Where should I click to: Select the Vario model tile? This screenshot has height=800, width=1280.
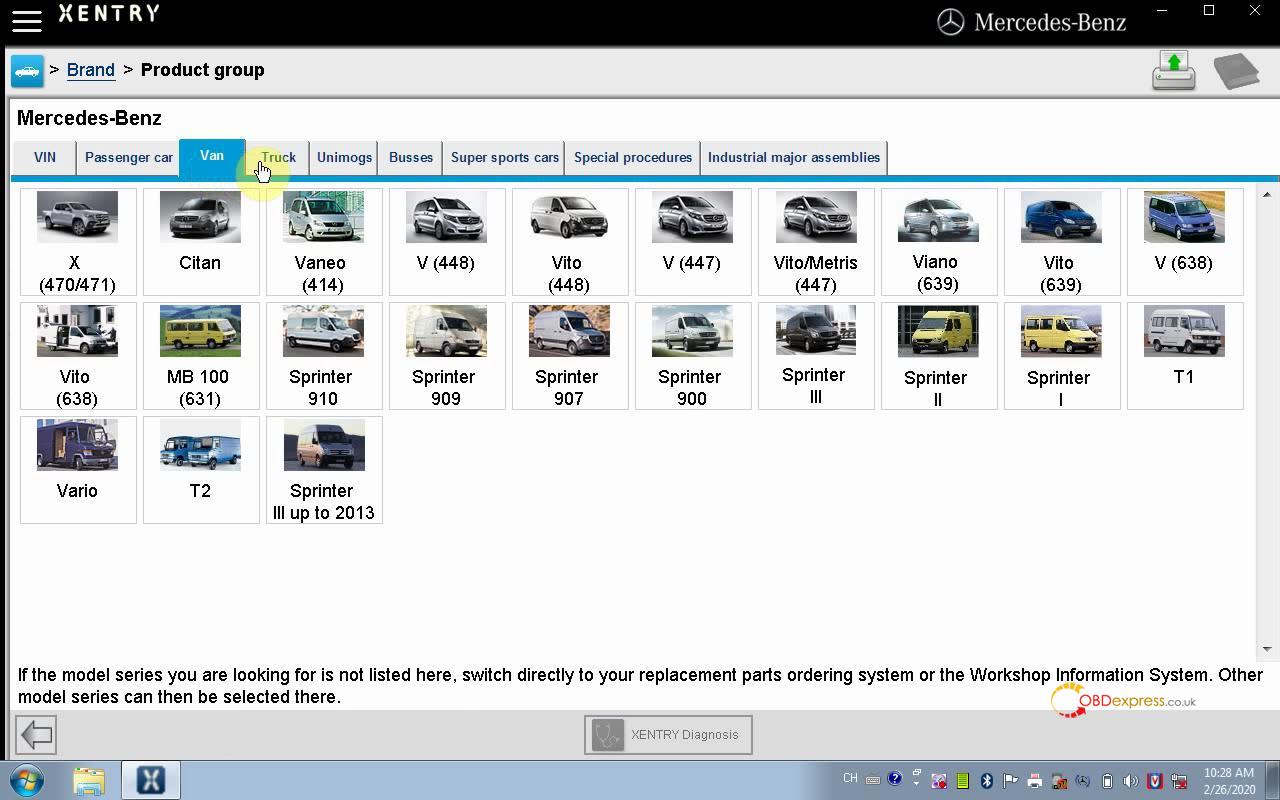click(x=78, y=470)
